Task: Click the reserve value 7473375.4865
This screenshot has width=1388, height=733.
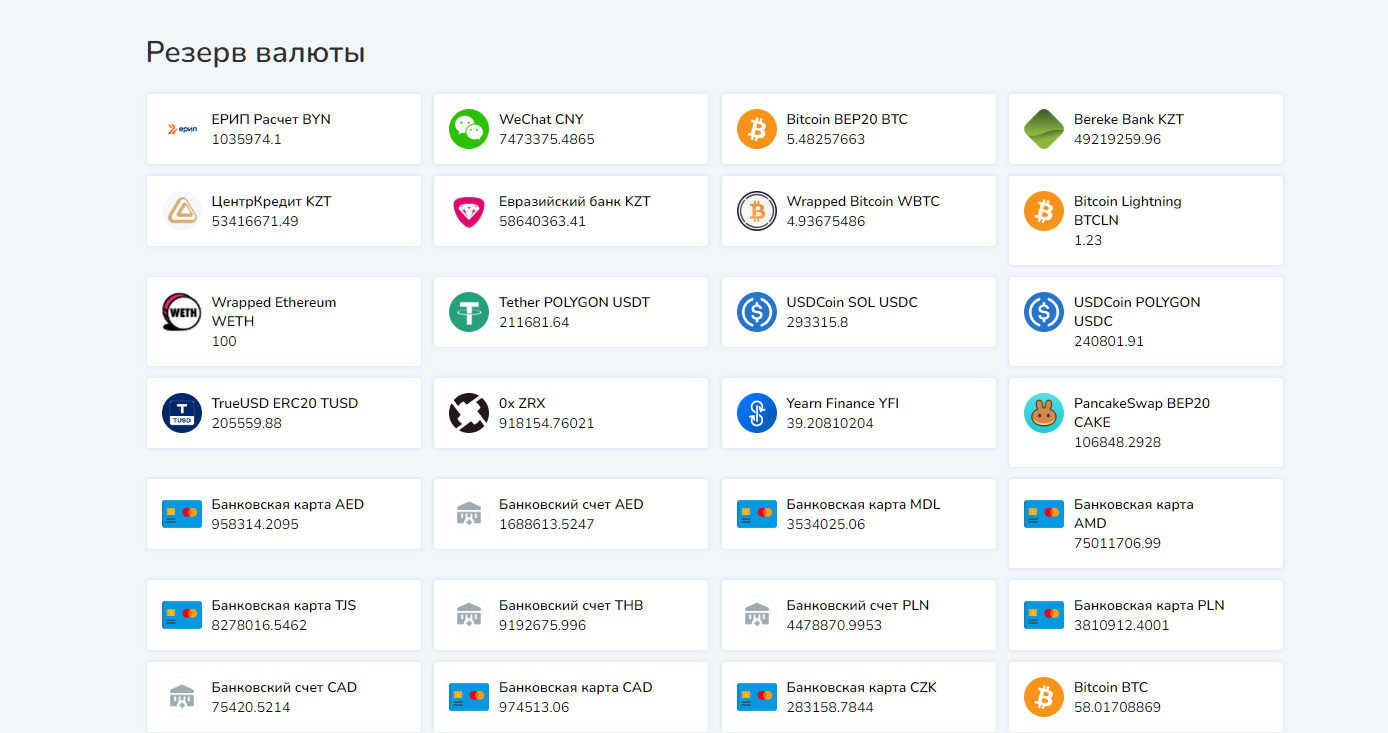Action: pos(547,139)
